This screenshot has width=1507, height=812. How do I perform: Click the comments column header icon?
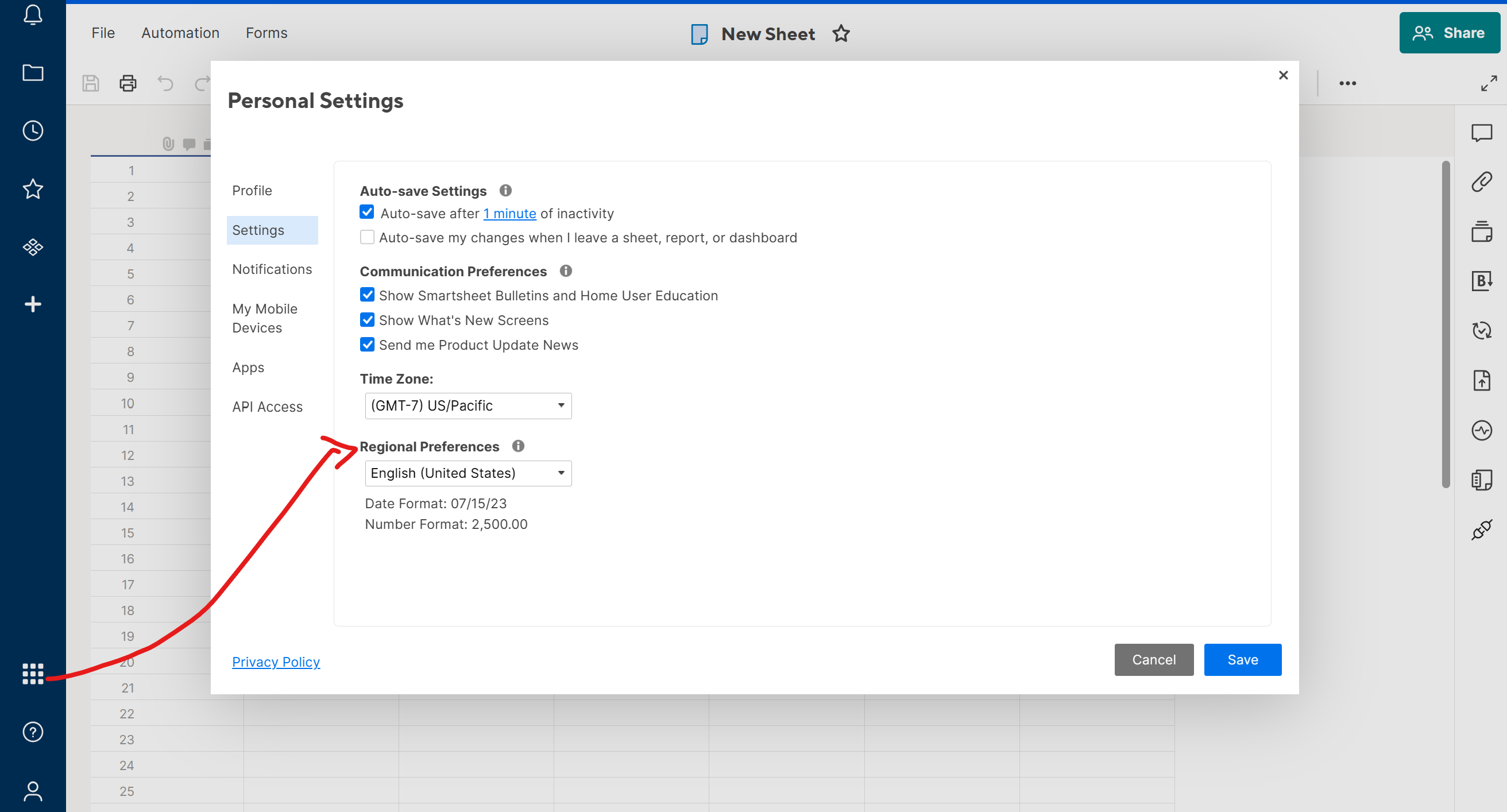click(188, 144)
